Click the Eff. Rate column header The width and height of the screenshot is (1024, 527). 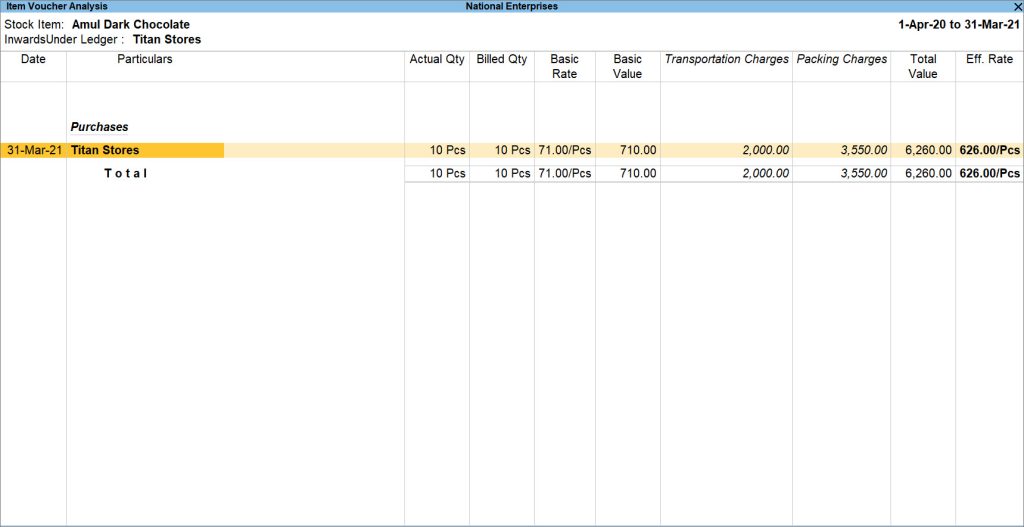click(989, 59)
